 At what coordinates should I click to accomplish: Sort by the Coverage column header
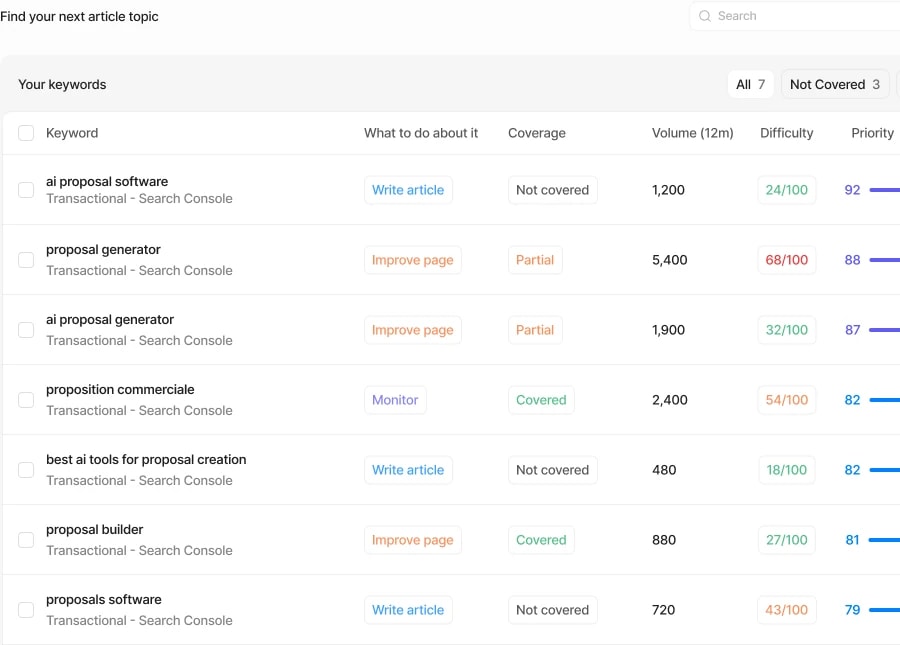[x=537, y=133]
